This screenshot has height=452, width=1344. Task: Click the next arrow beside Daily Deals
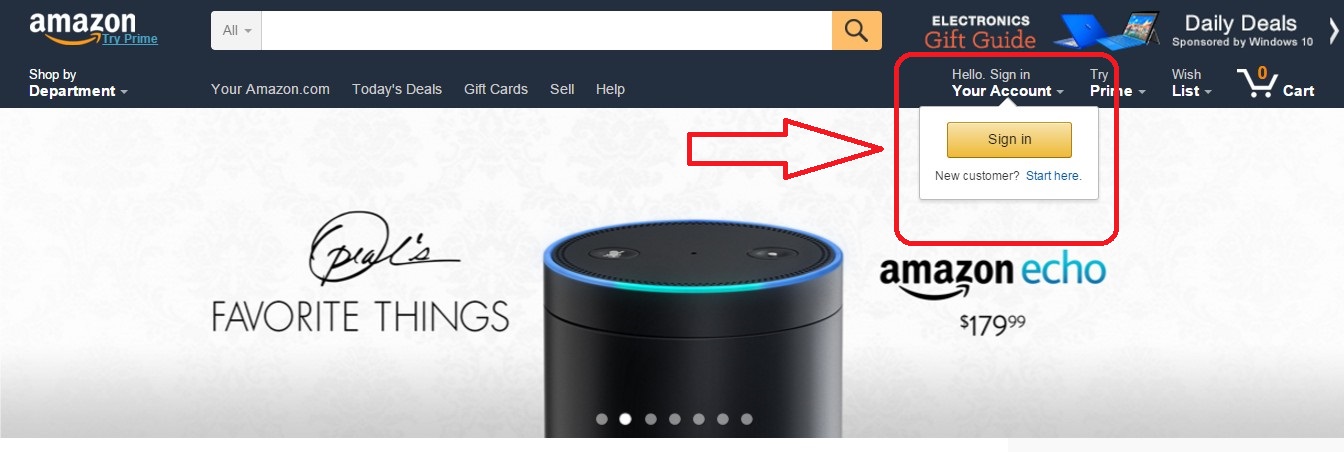pyautogui.click(x=1334, y=31)
